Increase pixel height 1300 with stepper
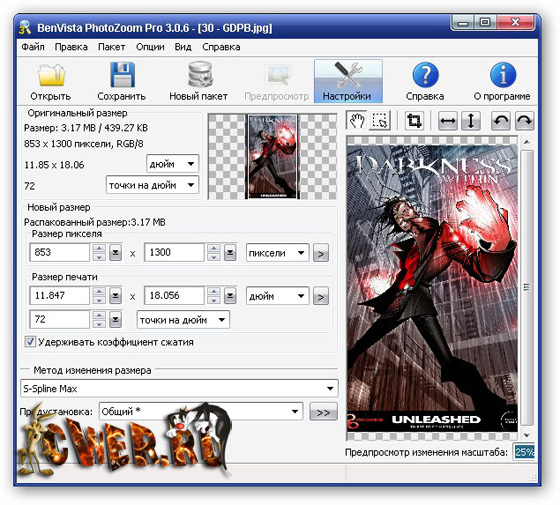The image size is (560, 505). coord(214,249)
